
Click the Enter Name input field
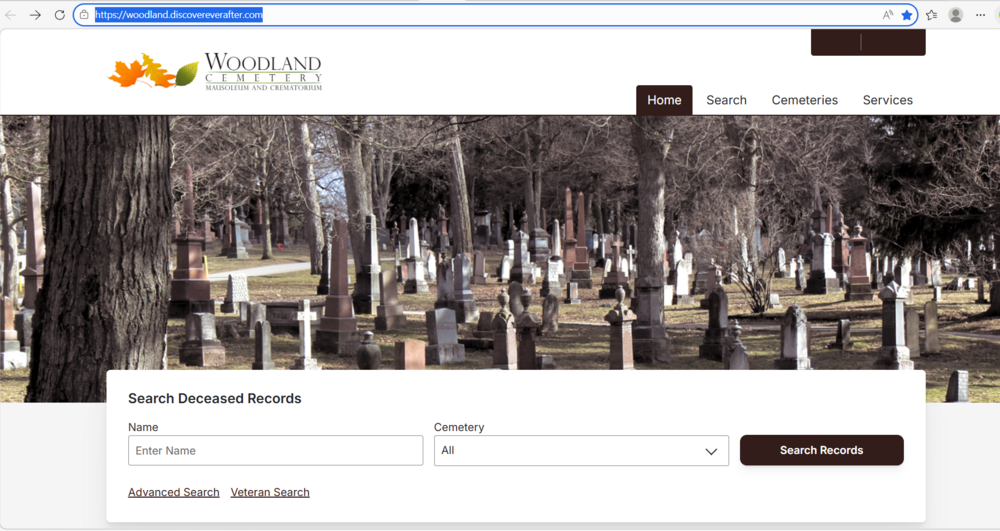pos(275,451)
